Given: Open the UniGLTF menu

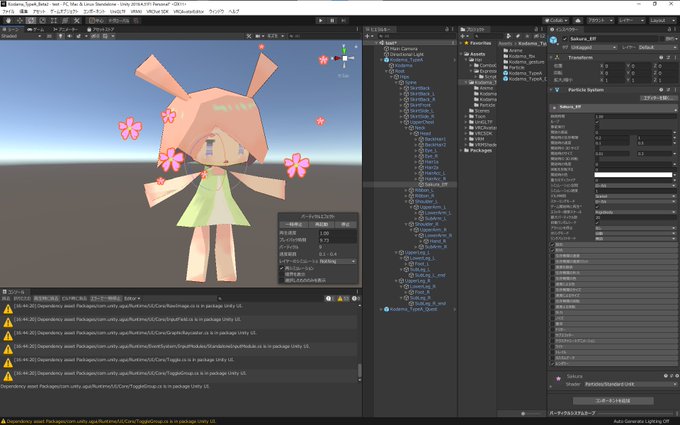Looking at the screenshot, I should pos(118,11).
